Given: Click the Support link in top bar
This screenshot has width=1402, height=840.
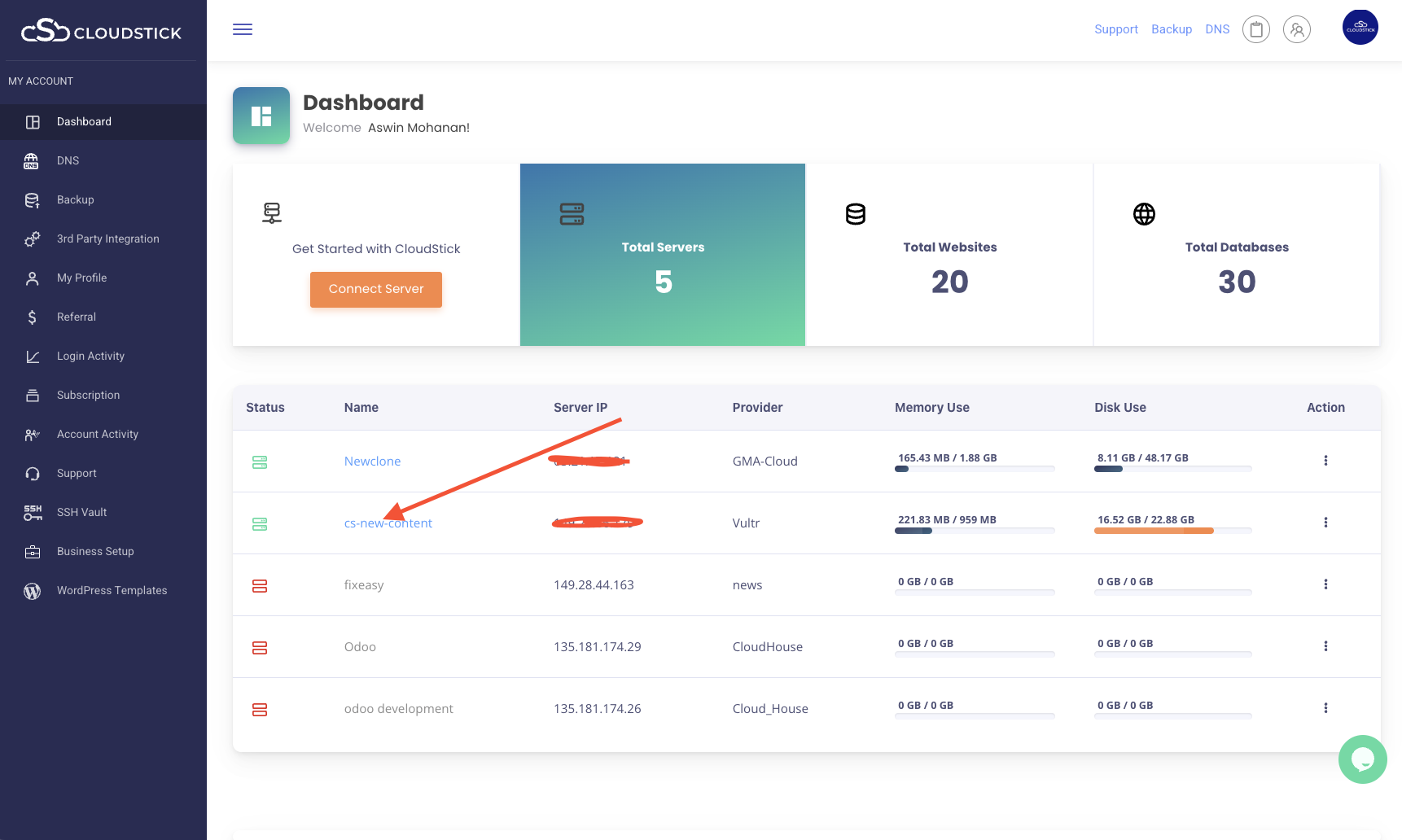Looking at the screenshot, I should pos(1115,29).
